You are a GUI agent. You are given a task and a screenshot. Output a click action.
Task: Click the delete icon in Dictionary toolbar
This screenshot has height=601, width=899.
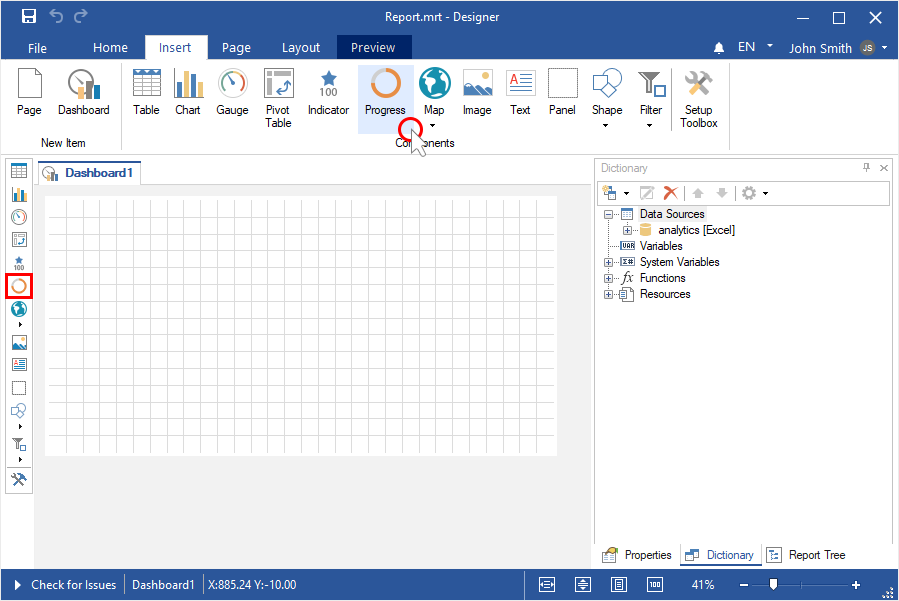click(x=671, y=193)
